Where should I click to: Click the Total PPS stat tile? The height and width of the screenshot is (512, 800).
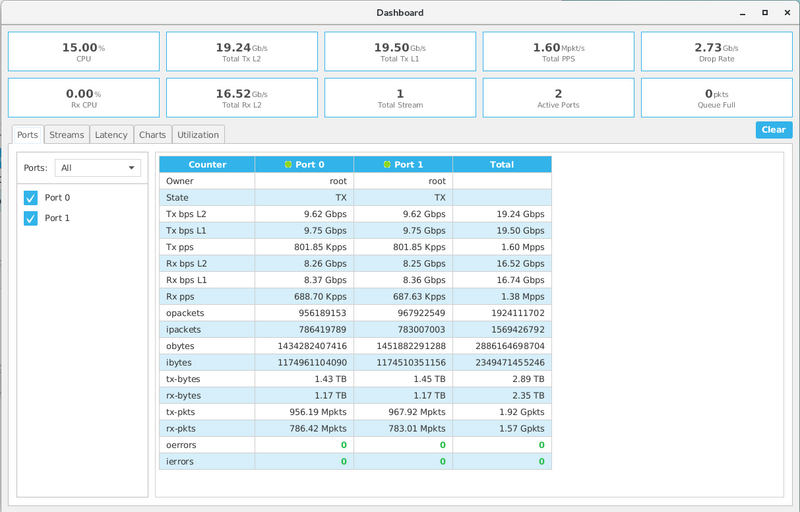coord(558,52)
